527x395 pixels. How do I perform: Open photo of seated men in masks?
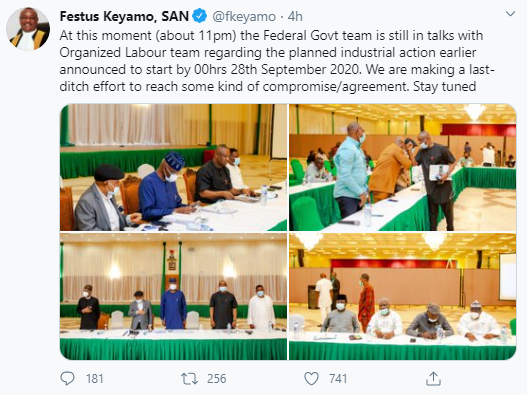point(173,167)
